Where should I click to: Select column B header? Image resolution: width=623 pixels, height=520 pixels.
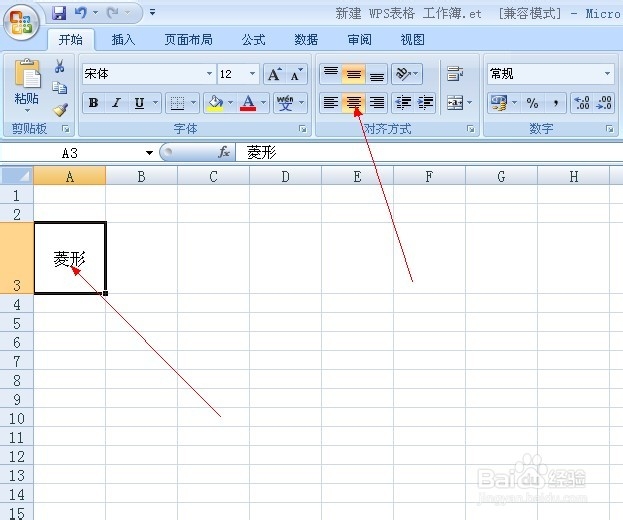tap(141, 176)
